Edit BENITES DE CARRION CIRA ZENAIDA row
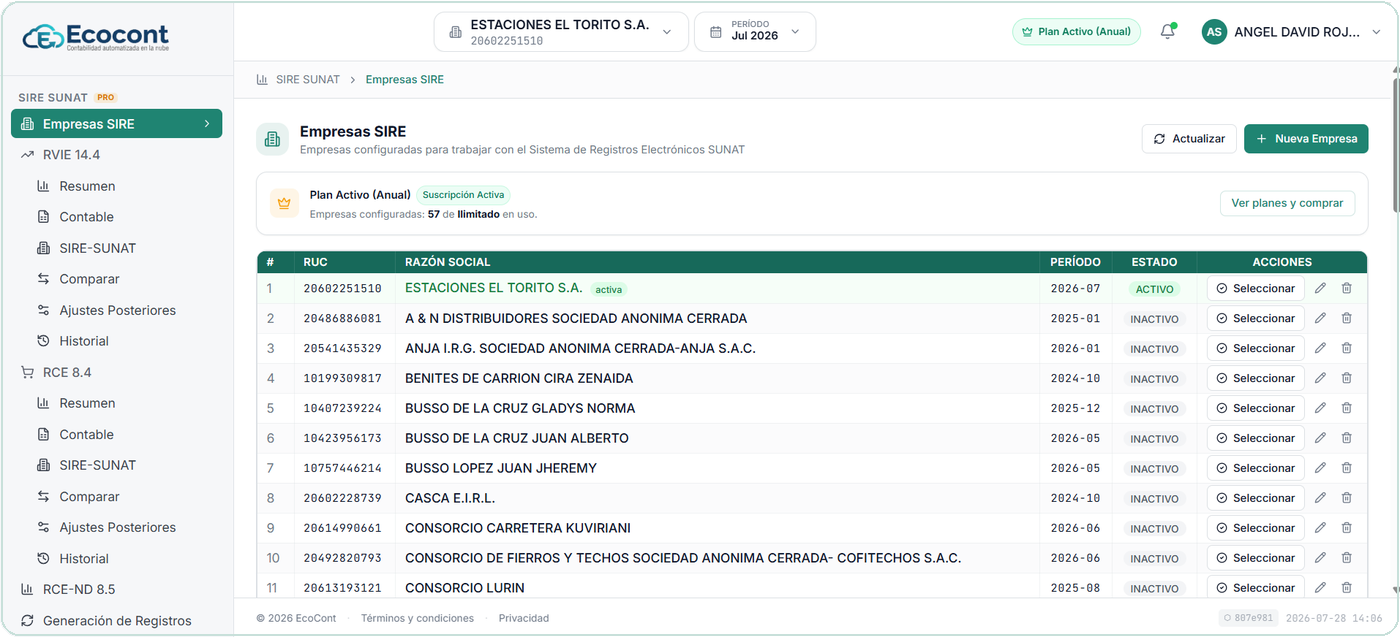 (x=1320, y=378)
